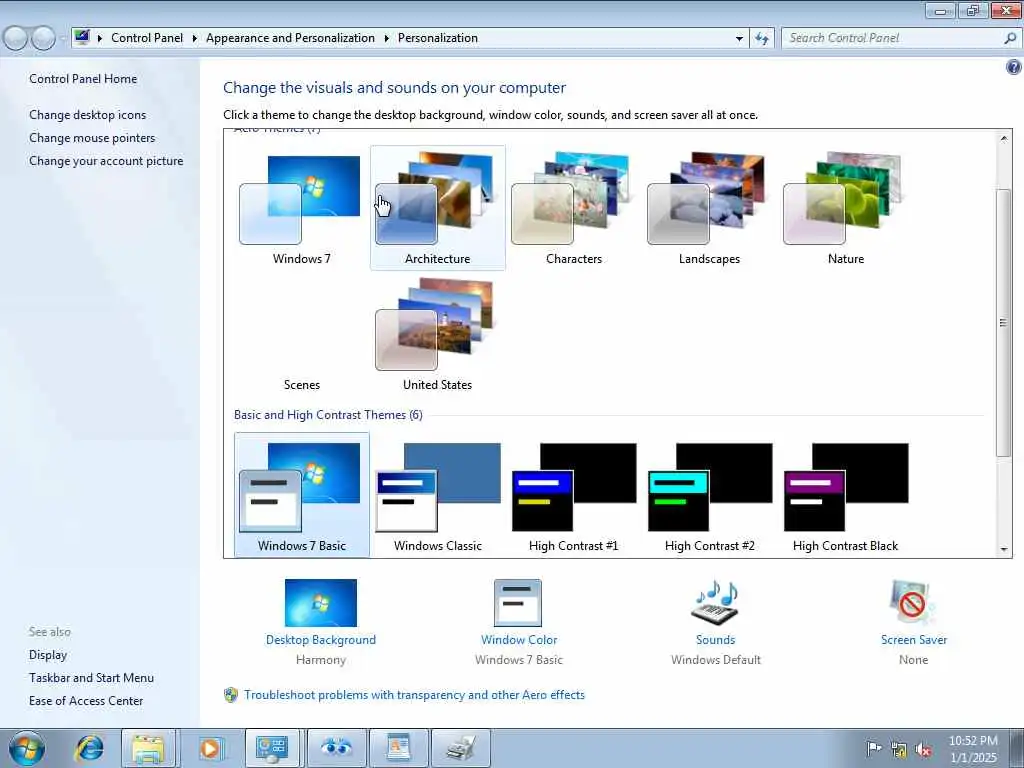1024x768 pixels.
Task: Click the Desktop Background link text
Action: 321,640
